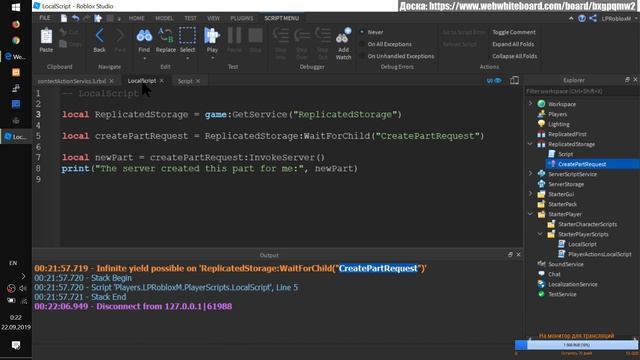Switch to the HOME ribbon tab
This screenshot has height=360, width=640.
(136, 18)
